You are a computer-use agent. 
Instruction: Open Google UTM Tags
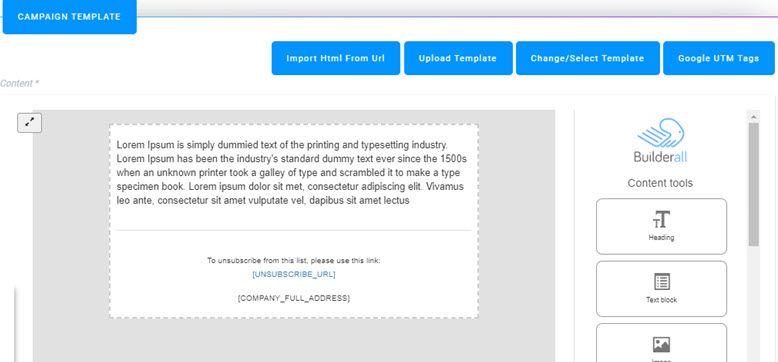tap(718, 58)
